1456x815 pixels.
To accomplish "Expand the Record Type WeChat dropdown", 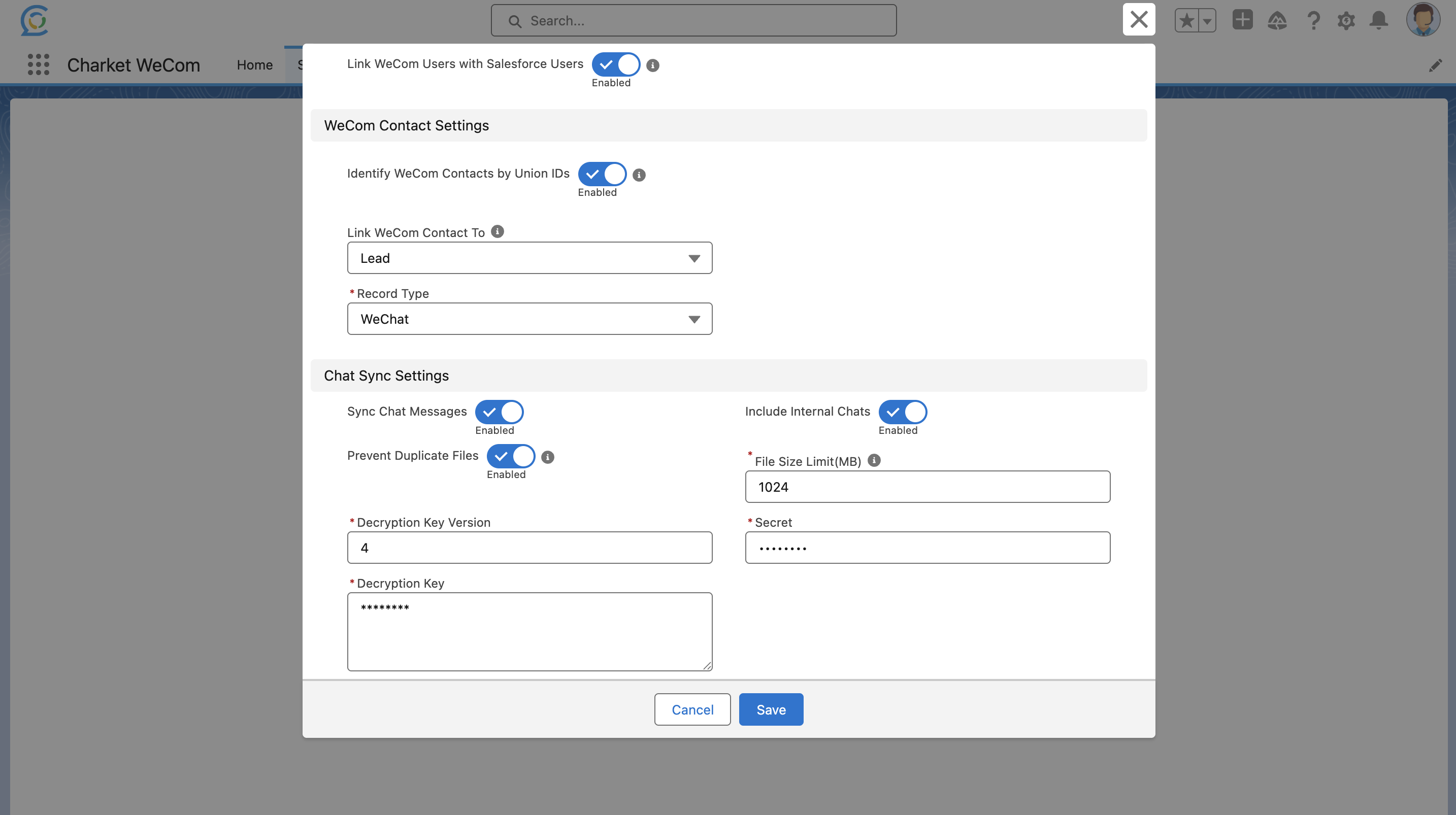I will click(529, 319).
